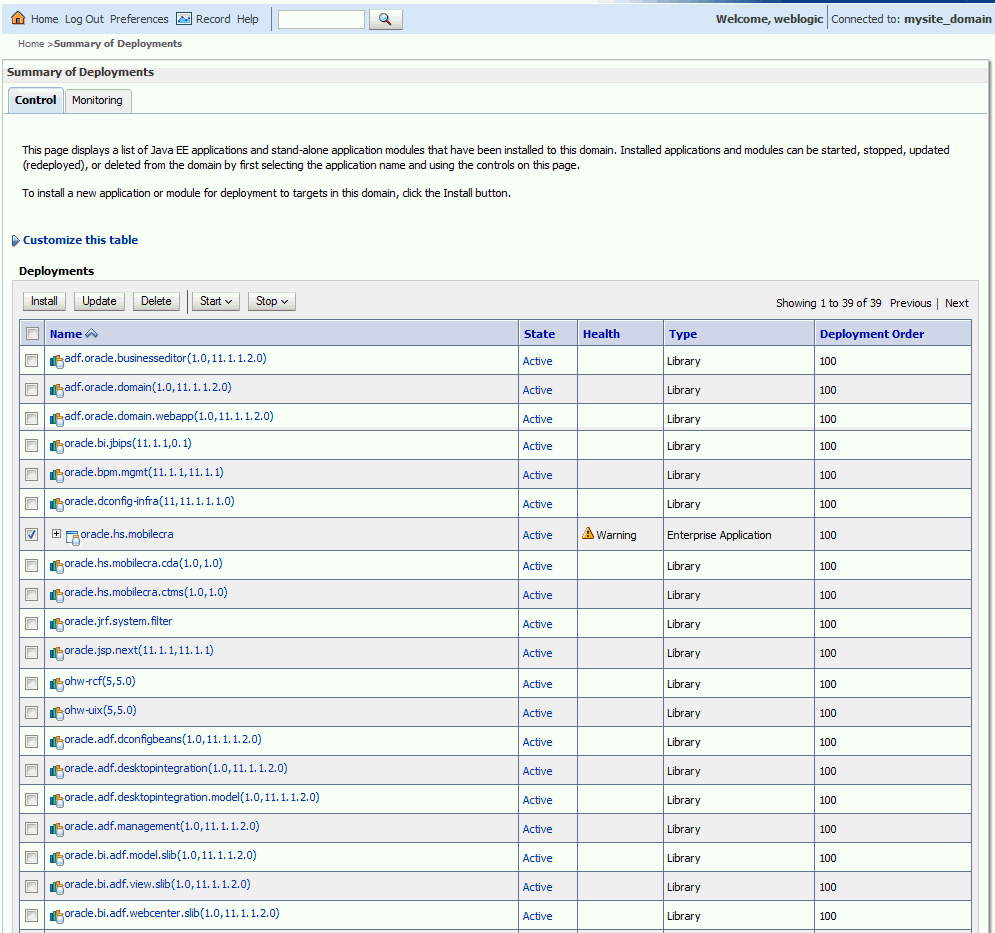Click the library icon beside oracle.jsp.next
The width and height of the screenshot is (995, 933).
56,654
